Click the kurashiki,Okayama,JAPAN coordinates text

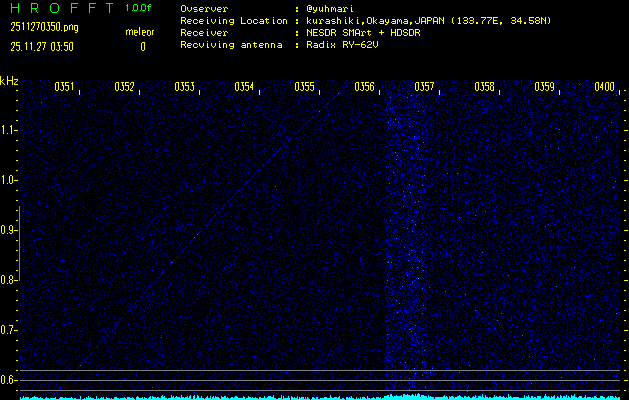[428, 21]
